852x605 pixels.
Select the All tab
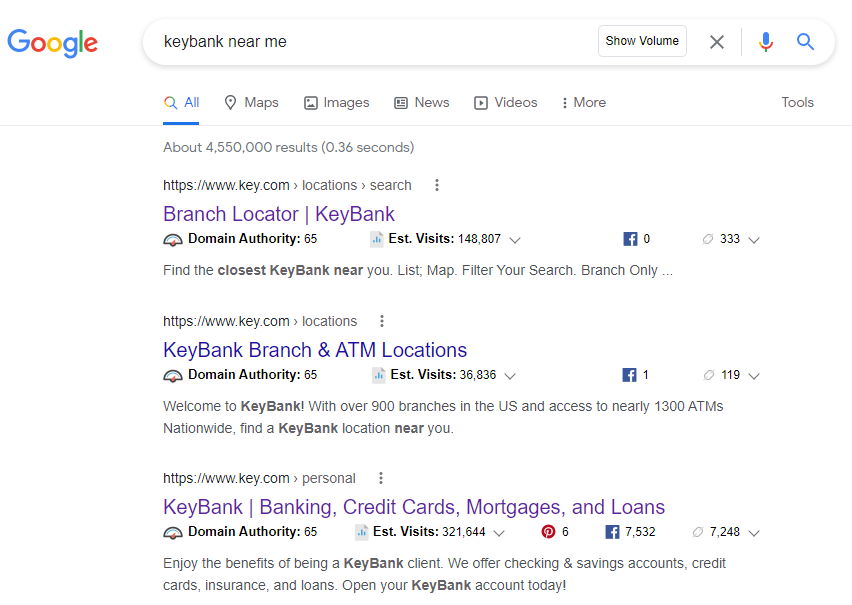point(181,103)
